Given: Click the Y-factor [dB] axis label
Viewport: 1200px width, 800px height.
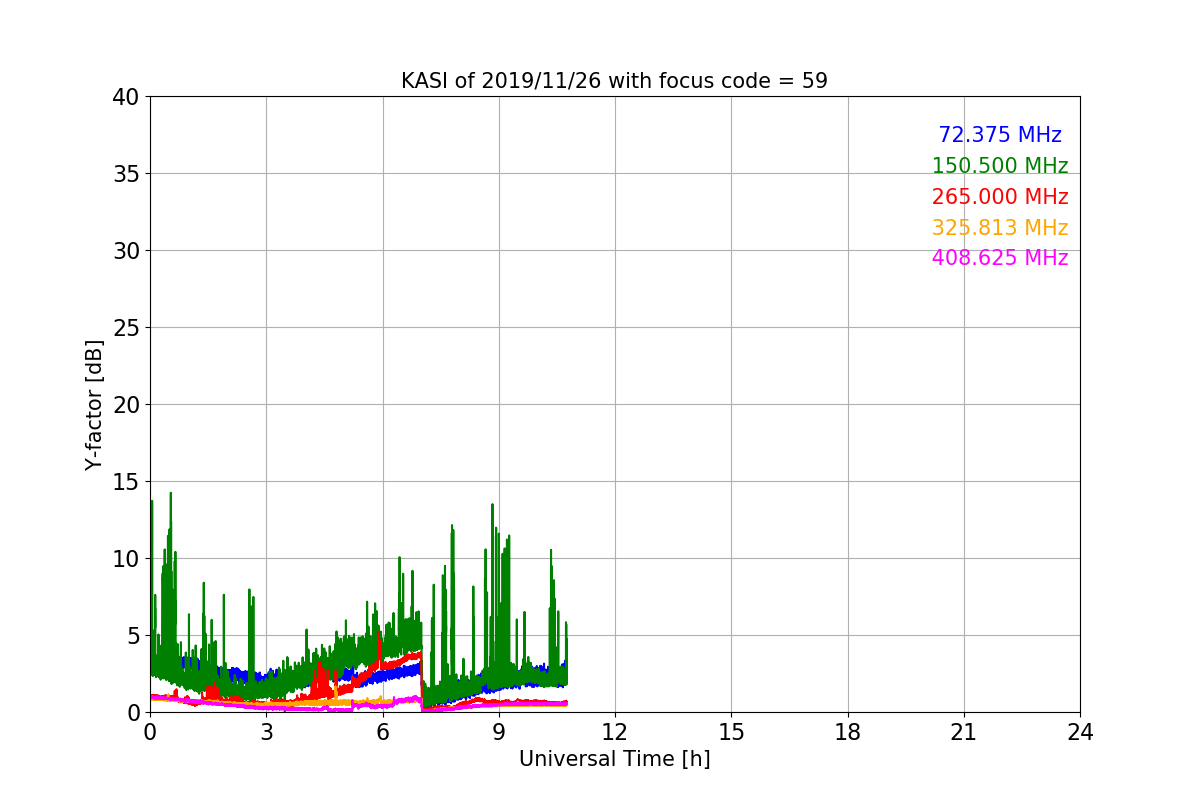Looking at the screenshot, I should 94,404.
